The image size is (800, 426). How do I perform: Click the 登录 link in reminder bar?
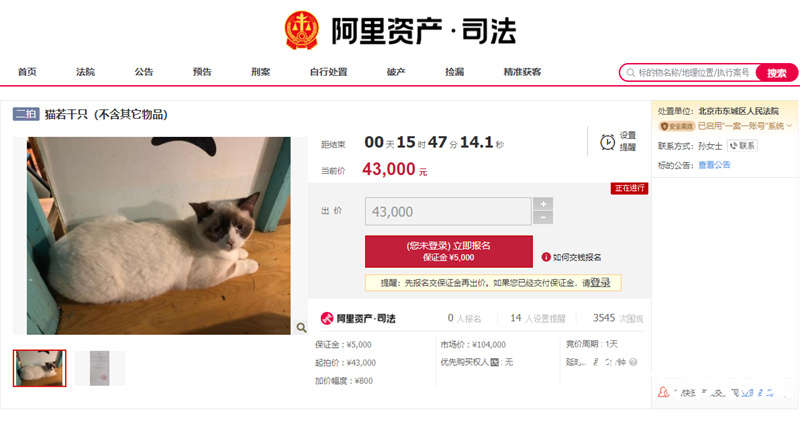[x=600, y=283]
